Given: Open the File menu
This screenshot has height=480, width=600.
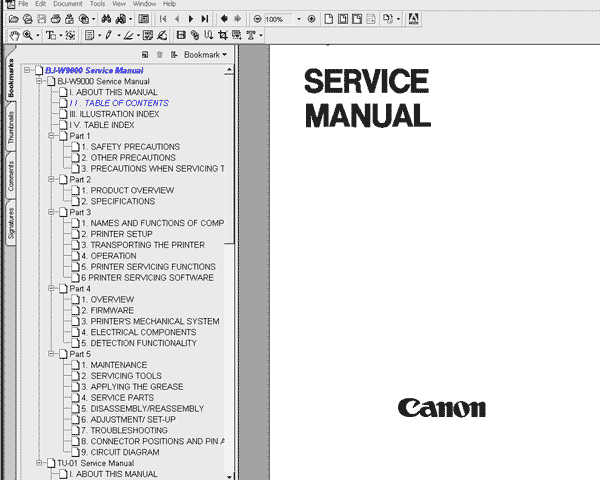Looking at the screenshot, I should 23,4.
